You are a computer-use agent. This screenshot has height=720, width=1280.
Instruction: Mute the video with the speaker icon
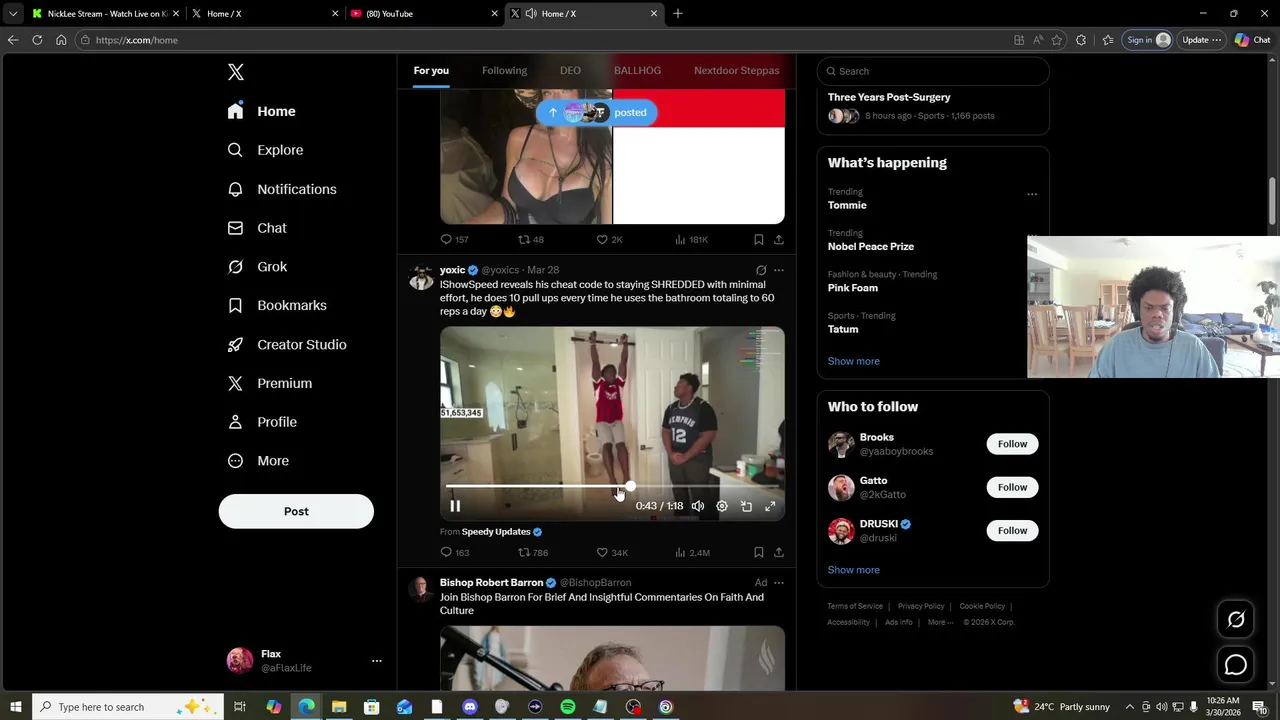pos(698,506)
